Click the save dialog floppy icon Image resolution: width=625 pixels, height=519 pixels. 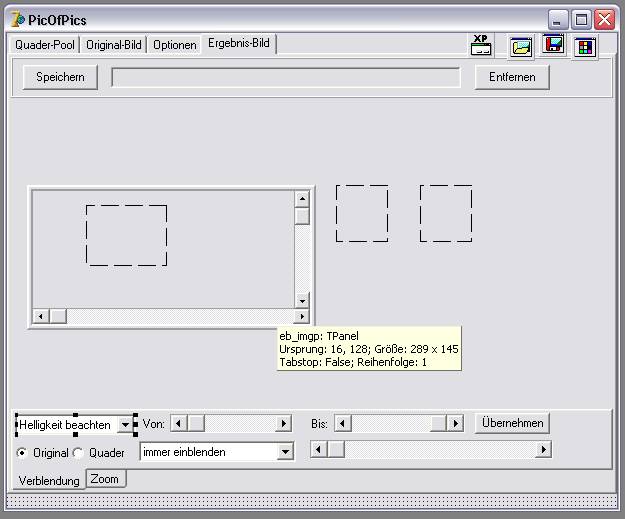[554, 44]
